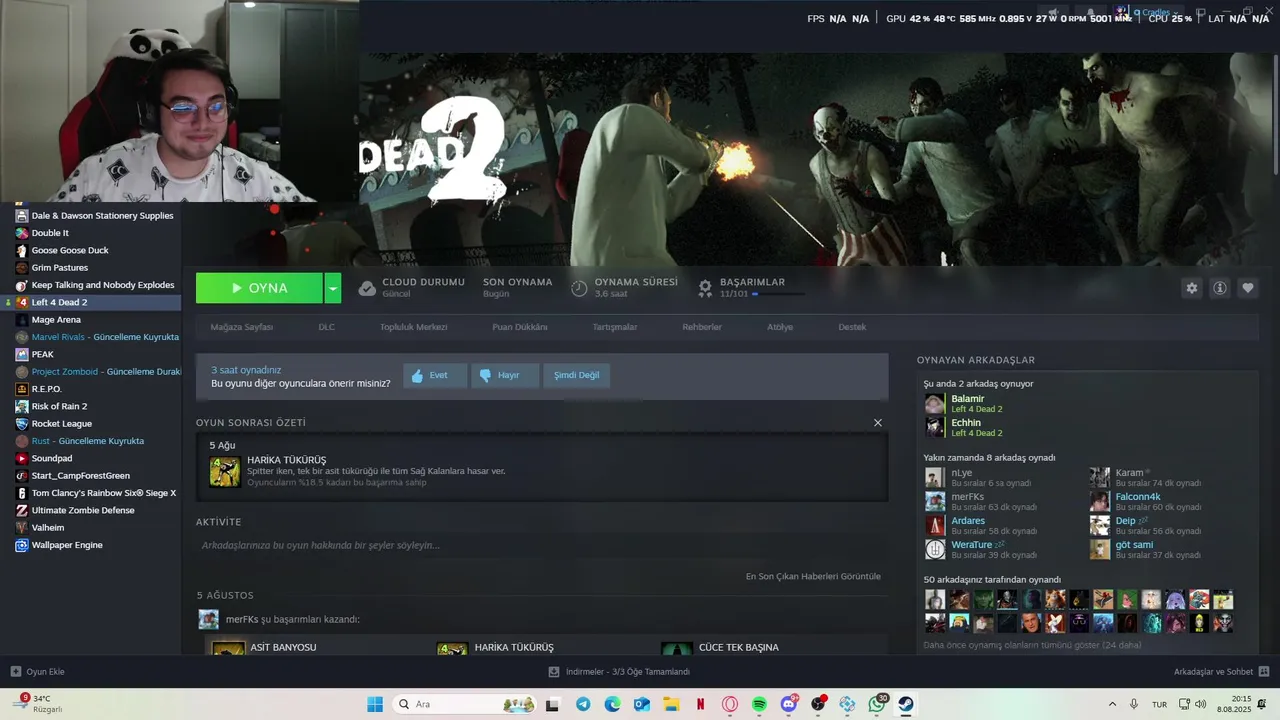Open friend Ardares' profile
This screenshot has height=720, width=1280.
pyautogui.click(x=967, y=521)
